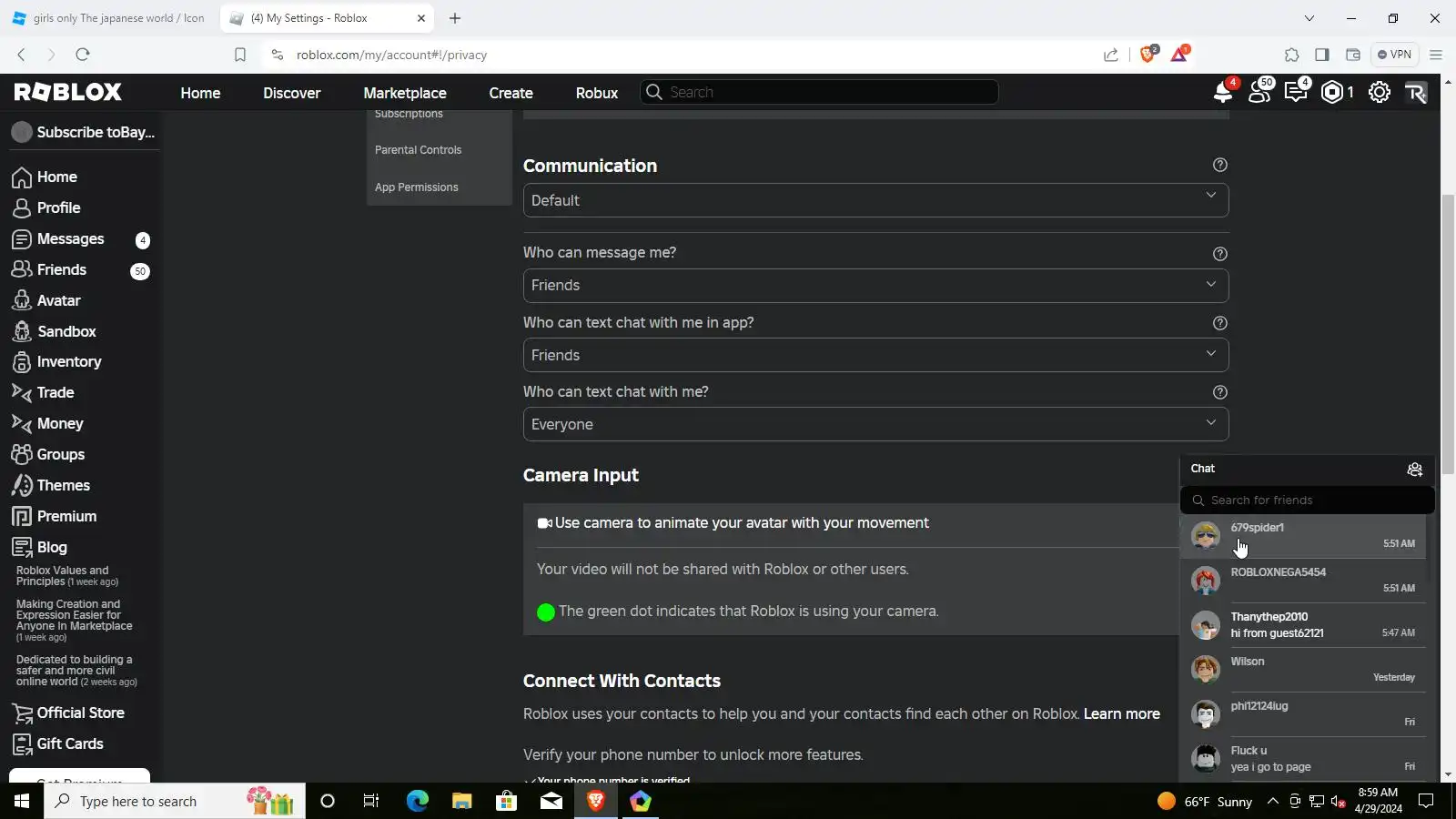1456x819 pixels.
Task: Click the Brave Shields icon
Action: click(1148, 55)
